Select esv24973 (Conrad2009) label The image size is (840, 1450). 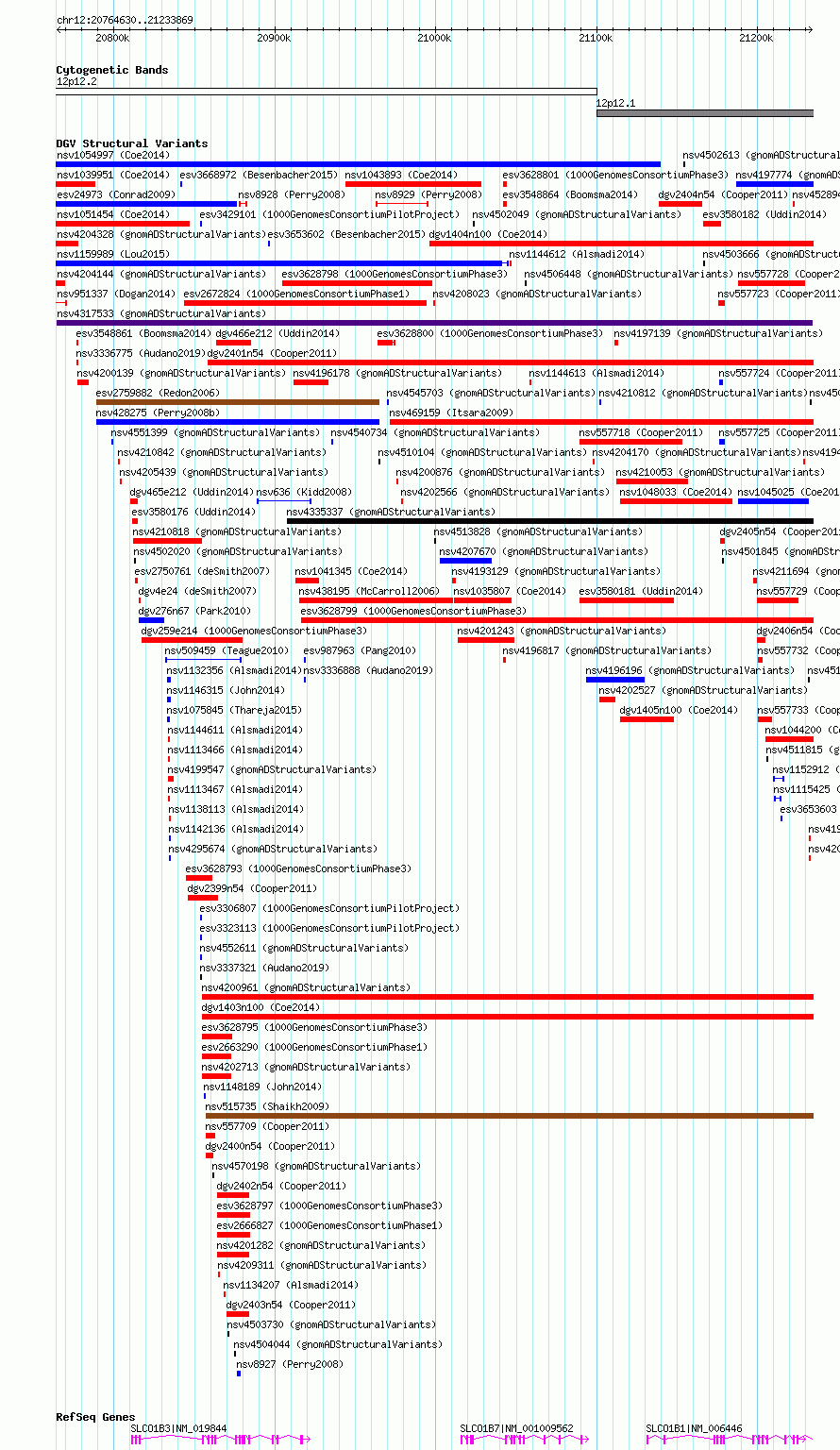[116, 194]
